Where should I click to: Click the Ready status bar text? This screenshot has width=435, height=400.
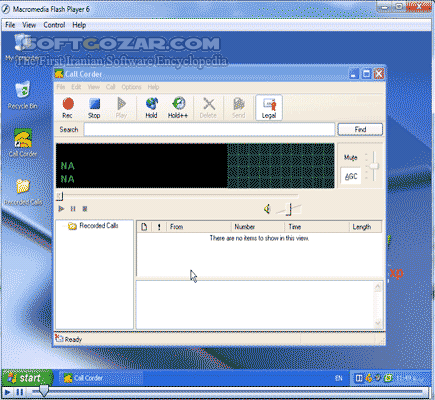(73, 339)
